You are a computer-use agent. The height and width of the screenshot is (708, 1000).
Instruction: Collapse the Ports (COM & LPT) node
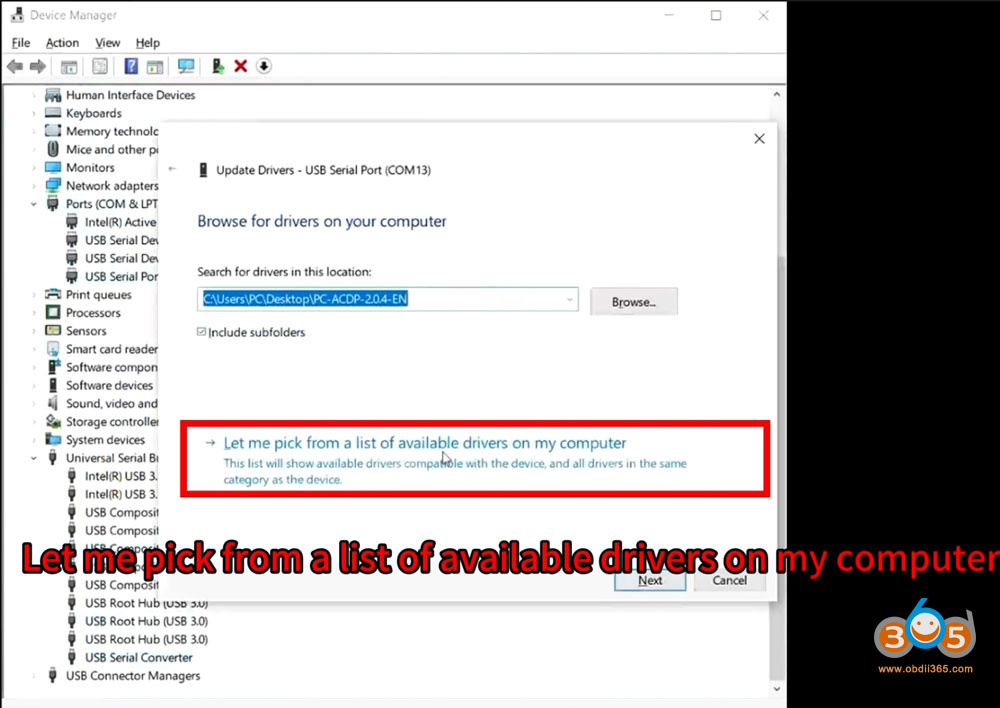(x=34, y=204)
